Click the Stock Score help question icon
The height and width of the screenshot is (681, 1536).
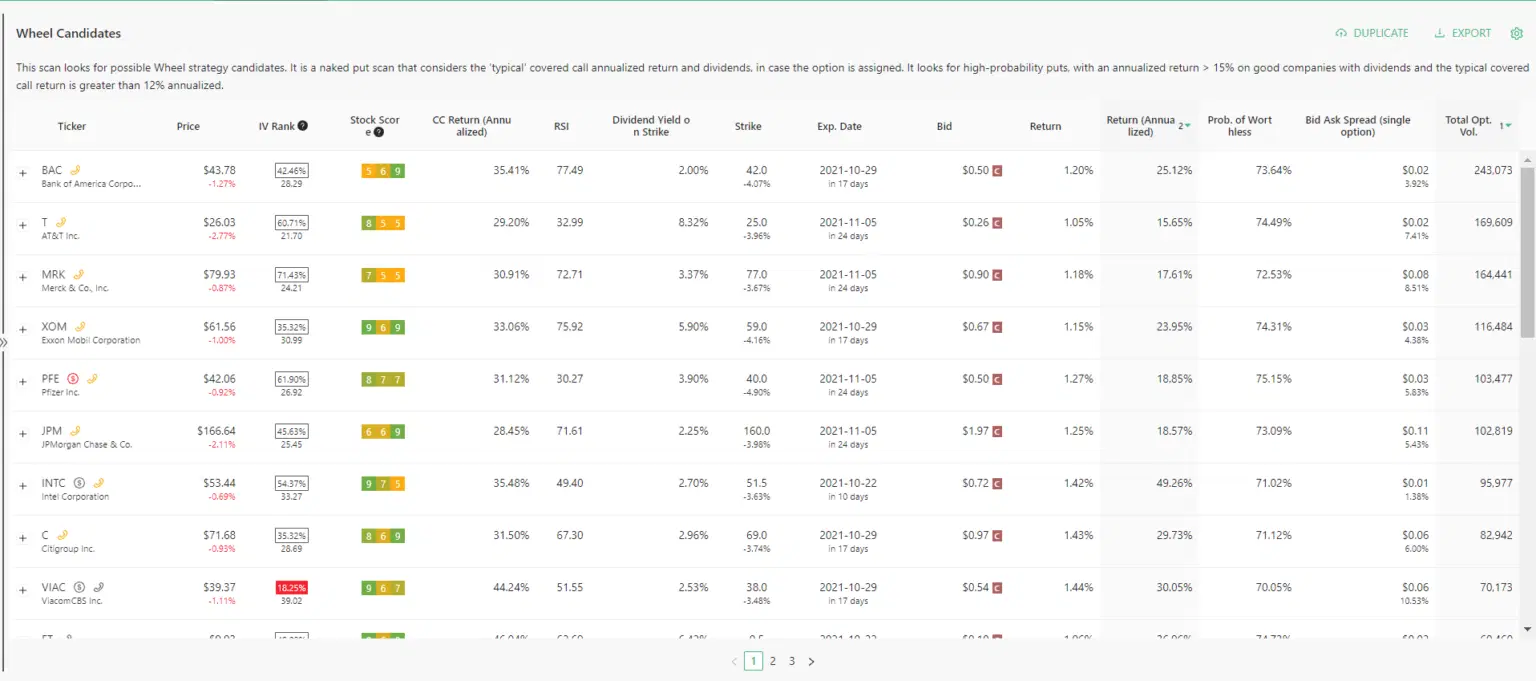point(379,132)
